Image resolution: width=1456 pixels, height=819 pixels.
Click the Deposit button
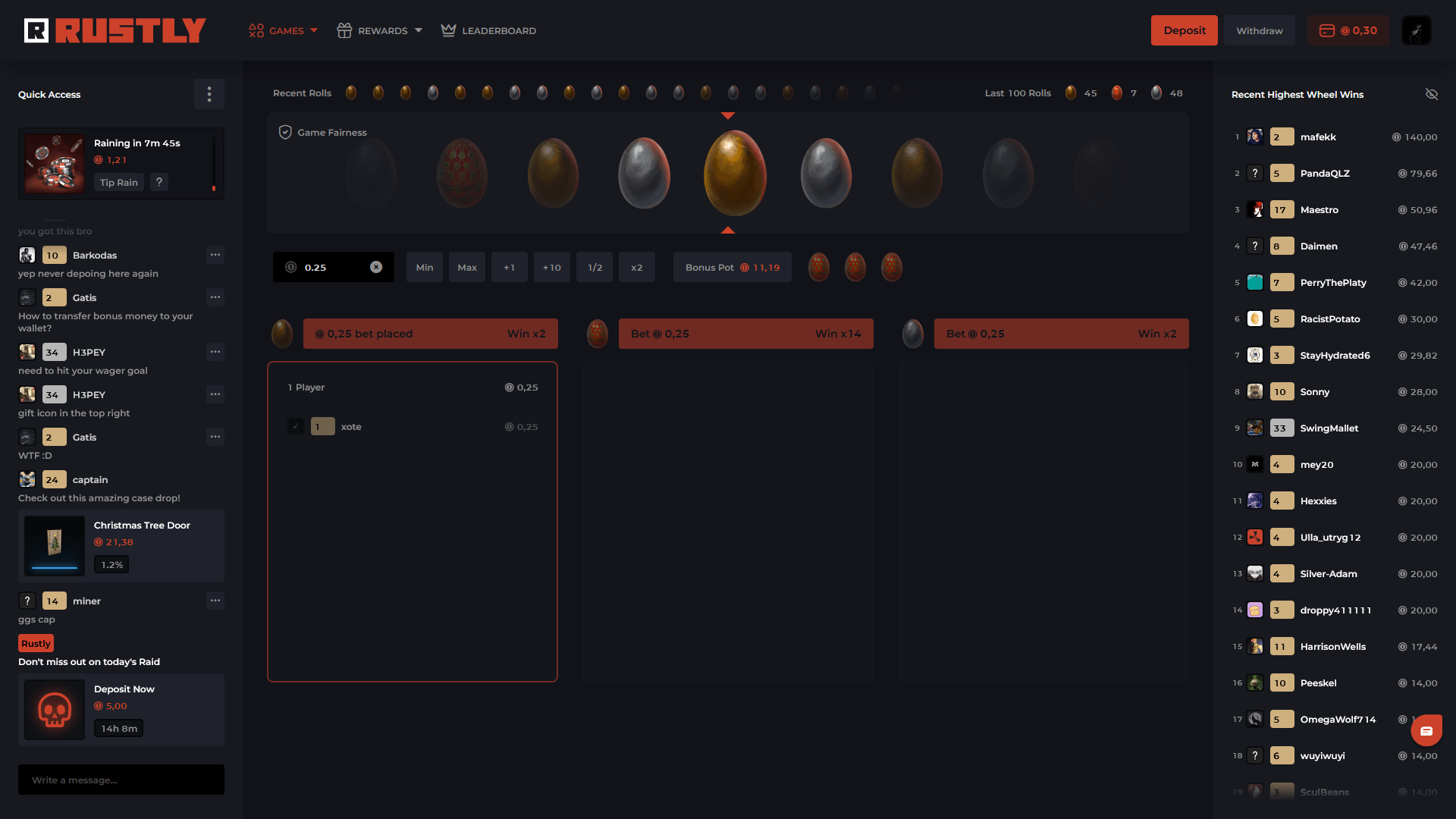tap(1184, 30)
